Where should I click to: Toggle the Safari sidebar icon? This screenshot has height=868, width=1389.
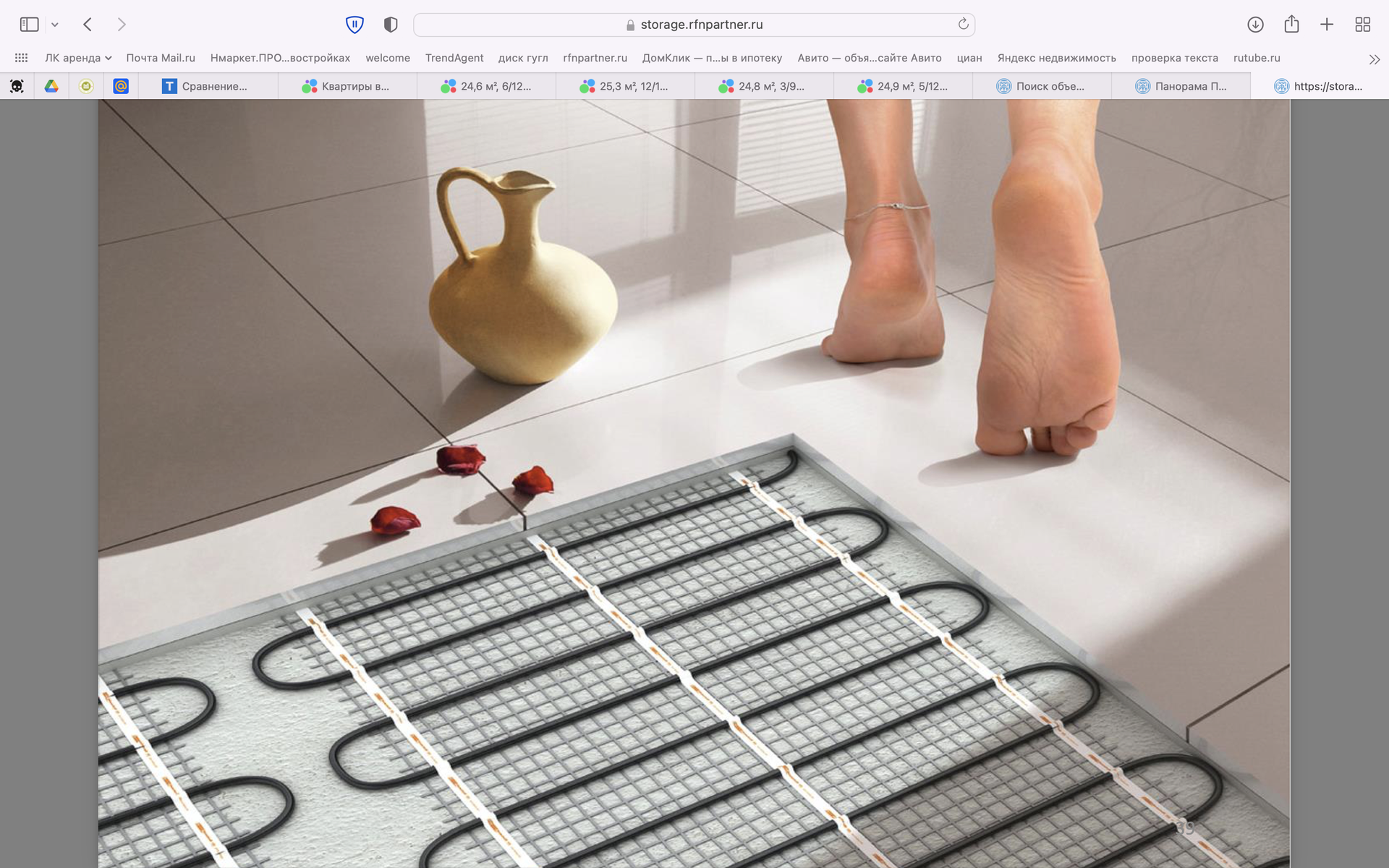[x=29, y=25]
